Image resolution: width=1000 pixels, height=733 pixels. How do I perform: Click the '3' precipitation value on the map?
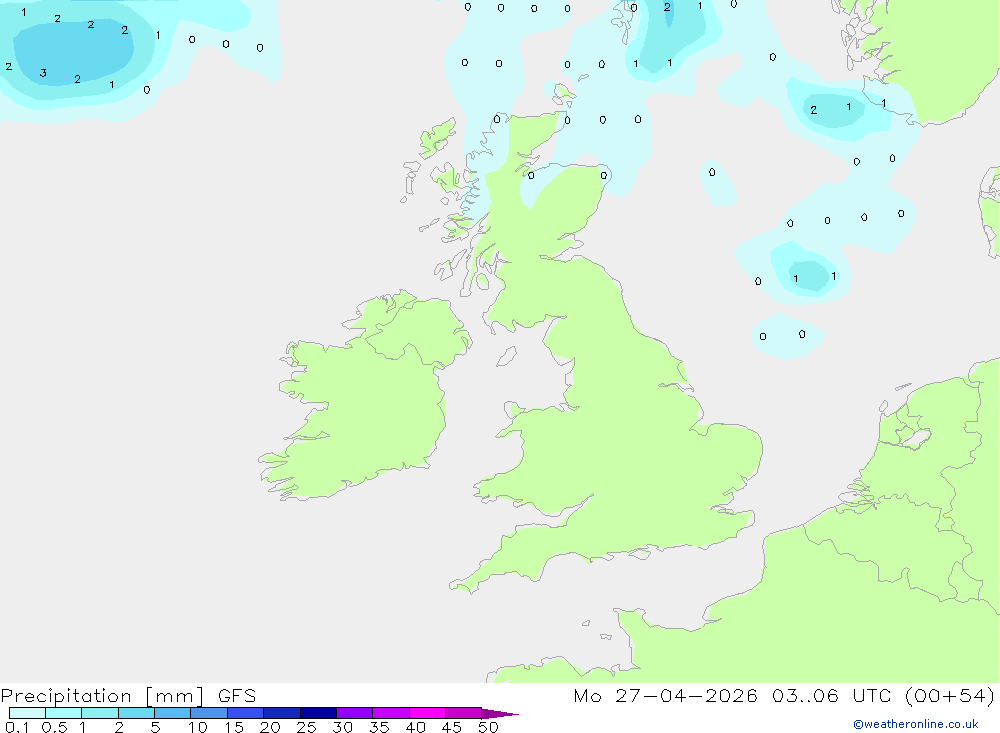(x=43, y=73)
